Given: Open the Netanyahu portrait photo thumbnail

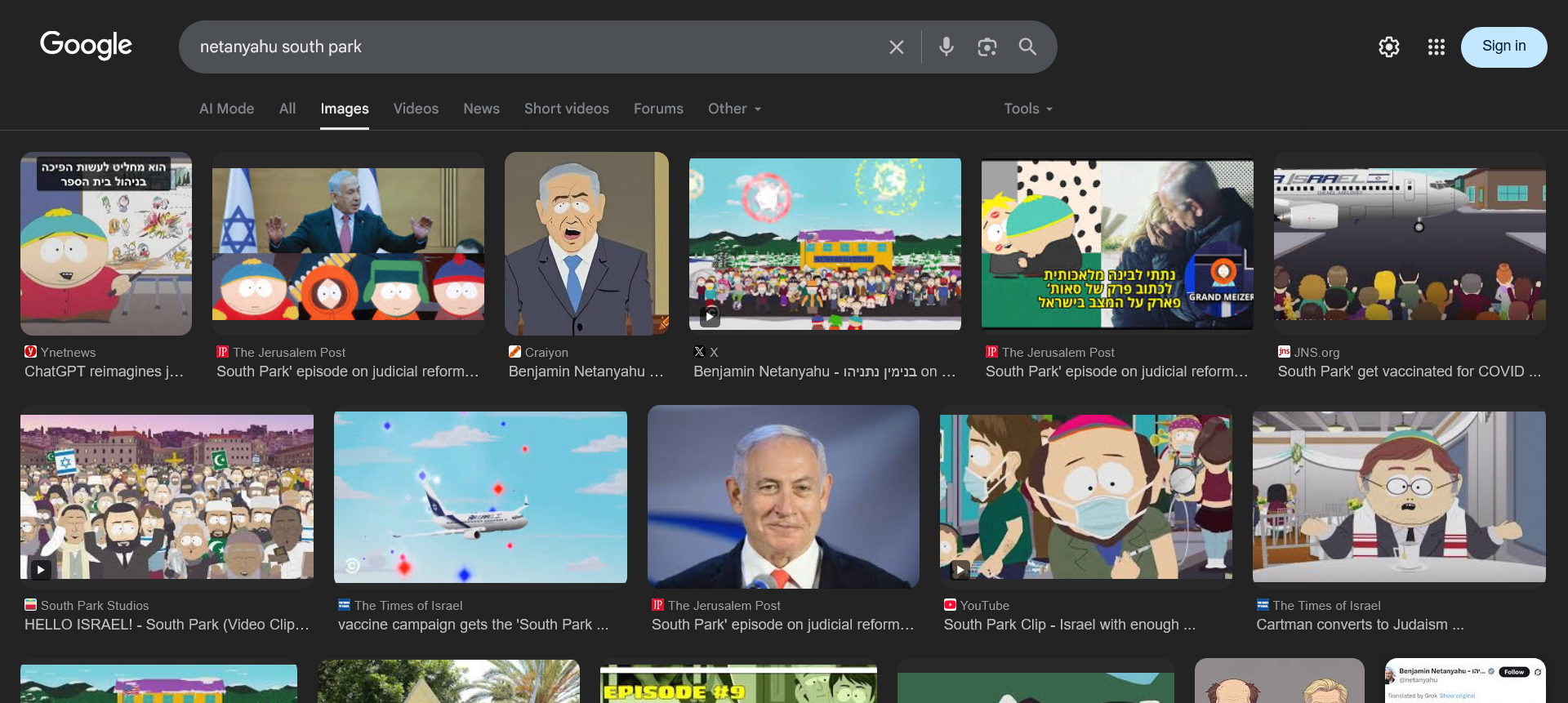Looking at the screenshot, I should [x=783, y=496].
